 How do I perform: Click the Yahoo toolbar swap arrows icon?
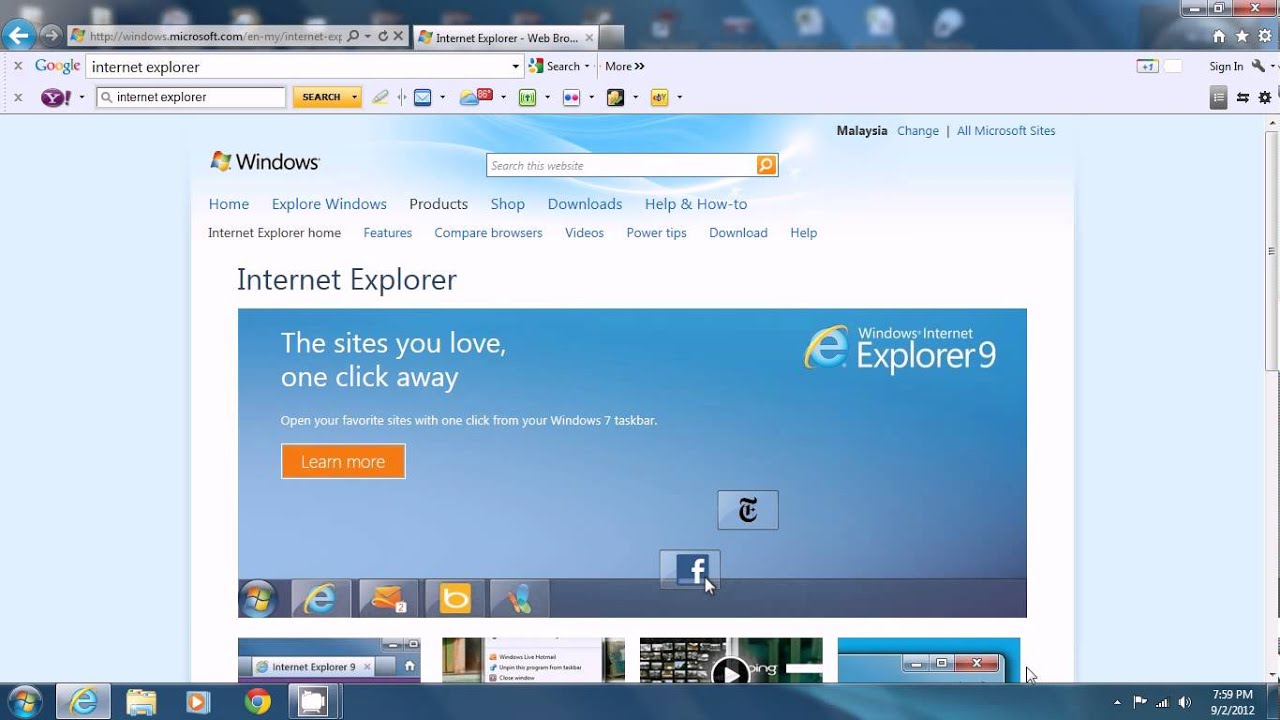pyautogui.click(x=1243, y=97)
